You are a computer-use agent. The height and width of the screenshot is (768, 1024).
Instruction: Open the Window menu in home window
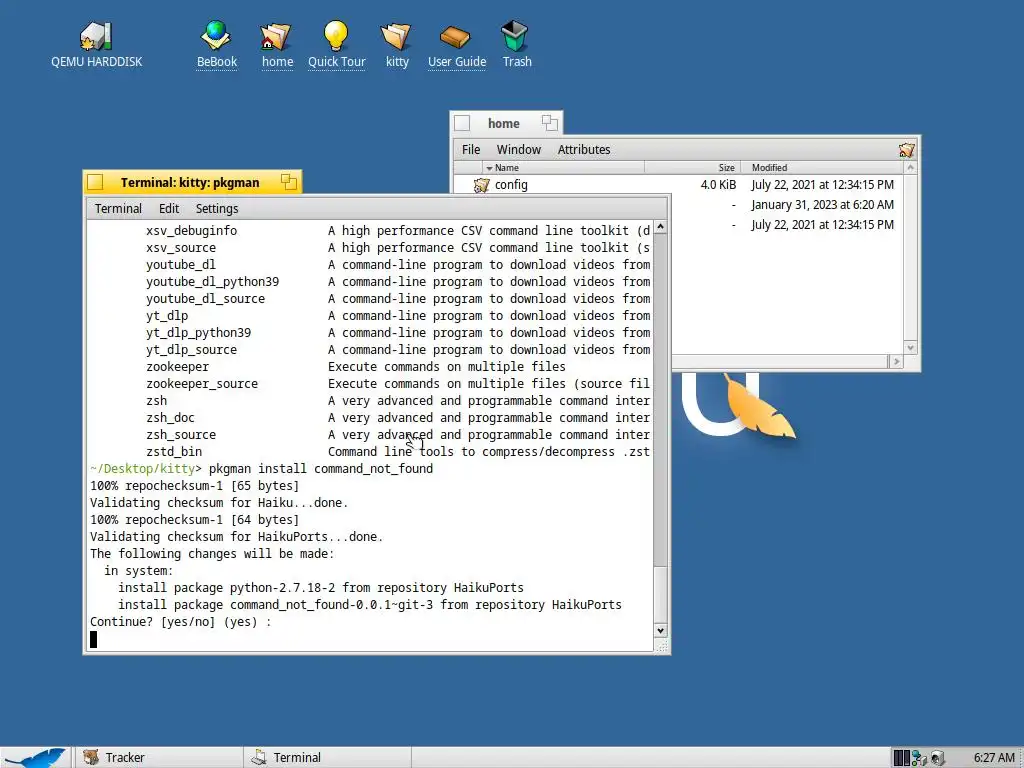click(519, 150)
